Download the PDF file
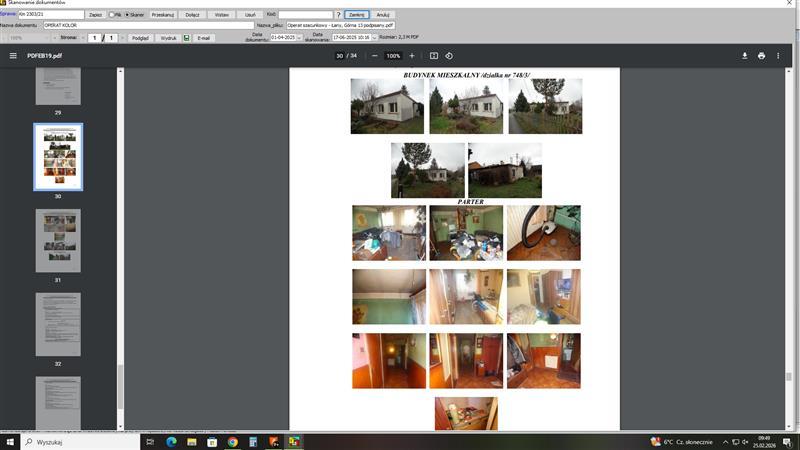 [x=744, y=56]
